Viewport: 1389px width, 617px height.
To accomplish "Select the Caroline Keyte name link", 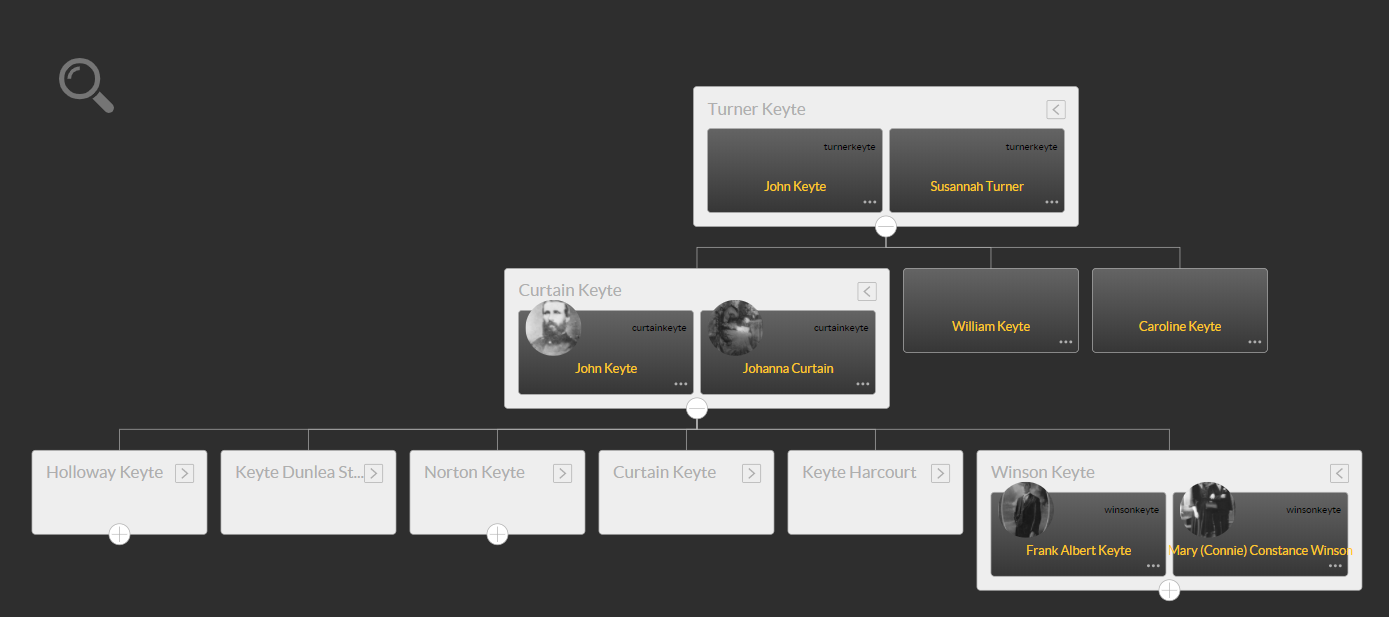I will click(x=1179, y=326).
